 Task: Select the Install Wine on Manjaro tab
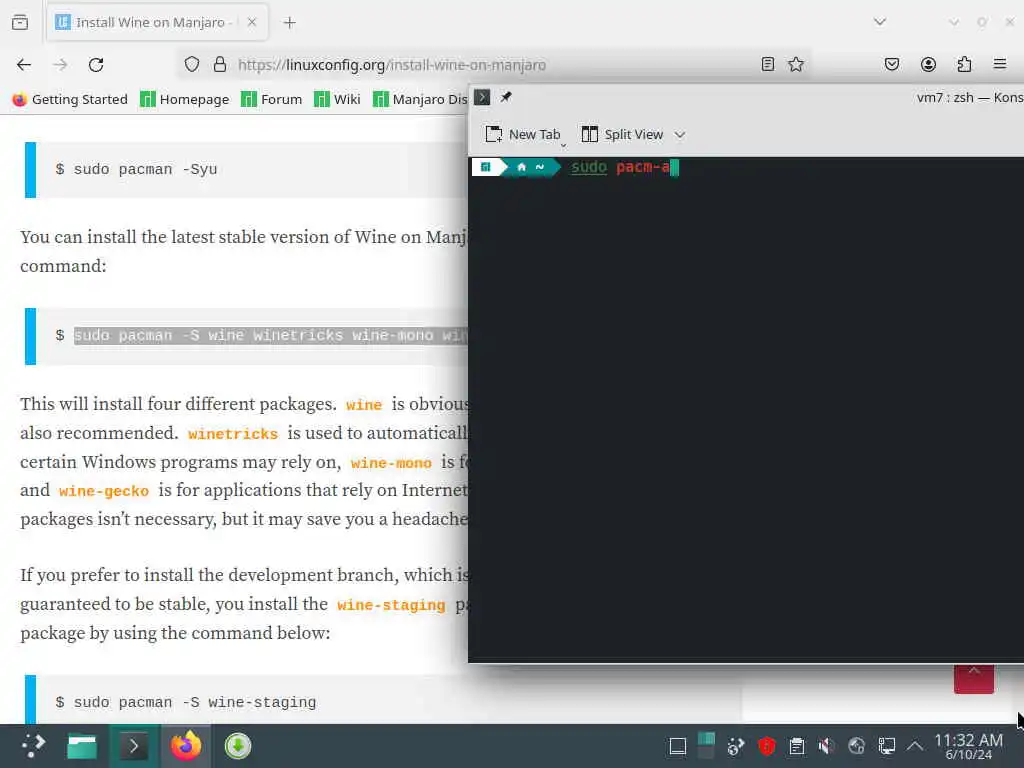click(157, 22)
